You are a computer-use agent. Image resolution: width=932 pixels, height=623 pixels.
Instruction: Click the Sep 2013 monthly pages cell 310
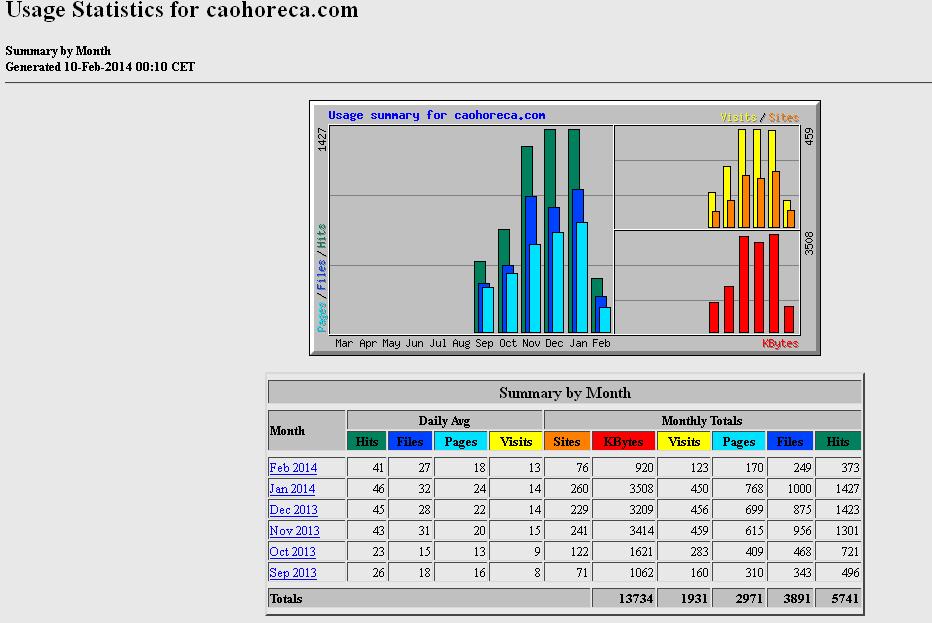[739, 573]
